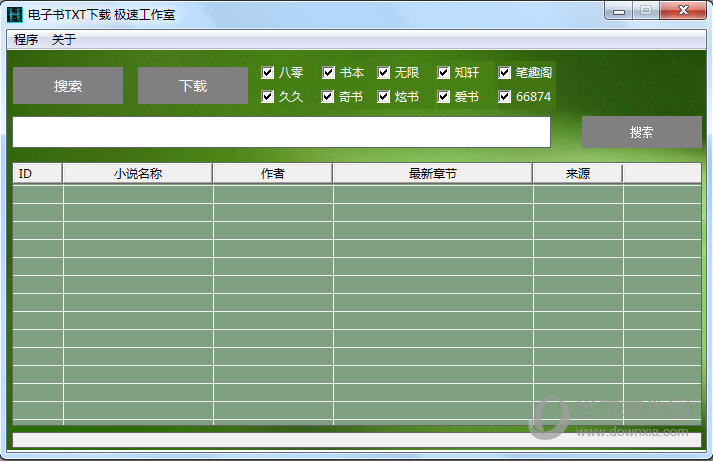Click the 来源 column header

577,174
